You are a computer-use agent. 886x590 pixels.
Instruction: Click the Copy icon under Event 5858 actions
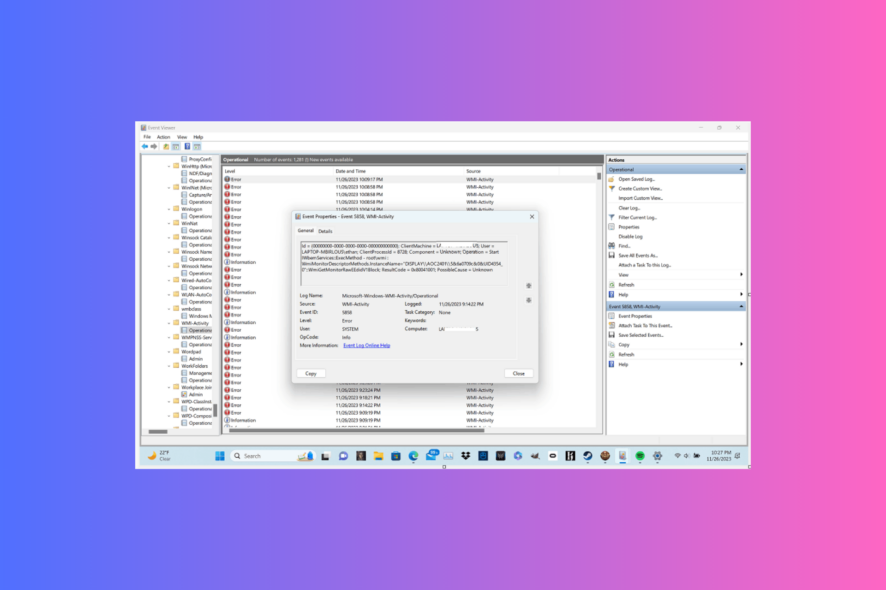pos(612,344)
